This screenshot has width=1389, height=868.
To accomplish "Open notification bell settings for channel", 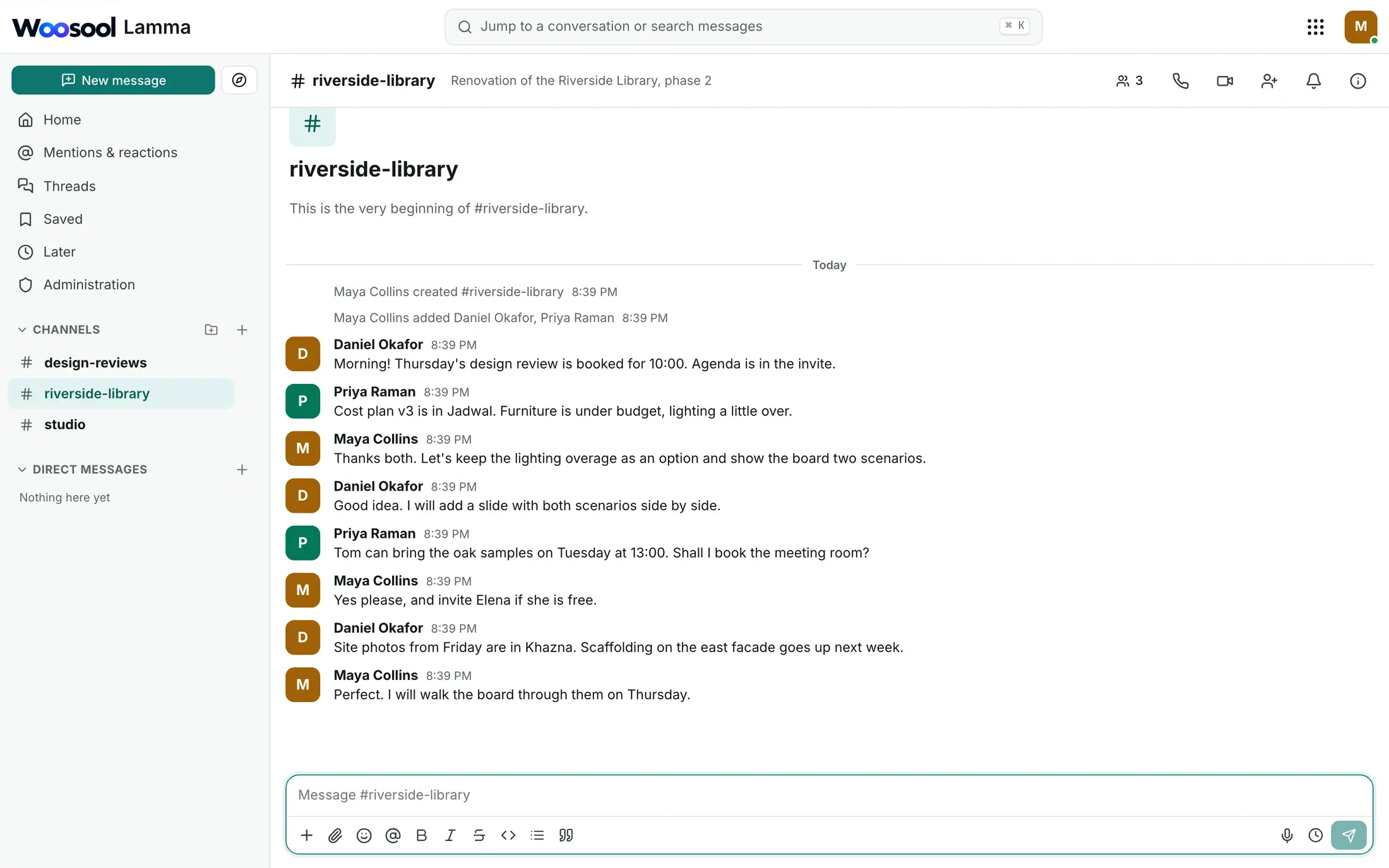I will click(x=1313, y=81).
